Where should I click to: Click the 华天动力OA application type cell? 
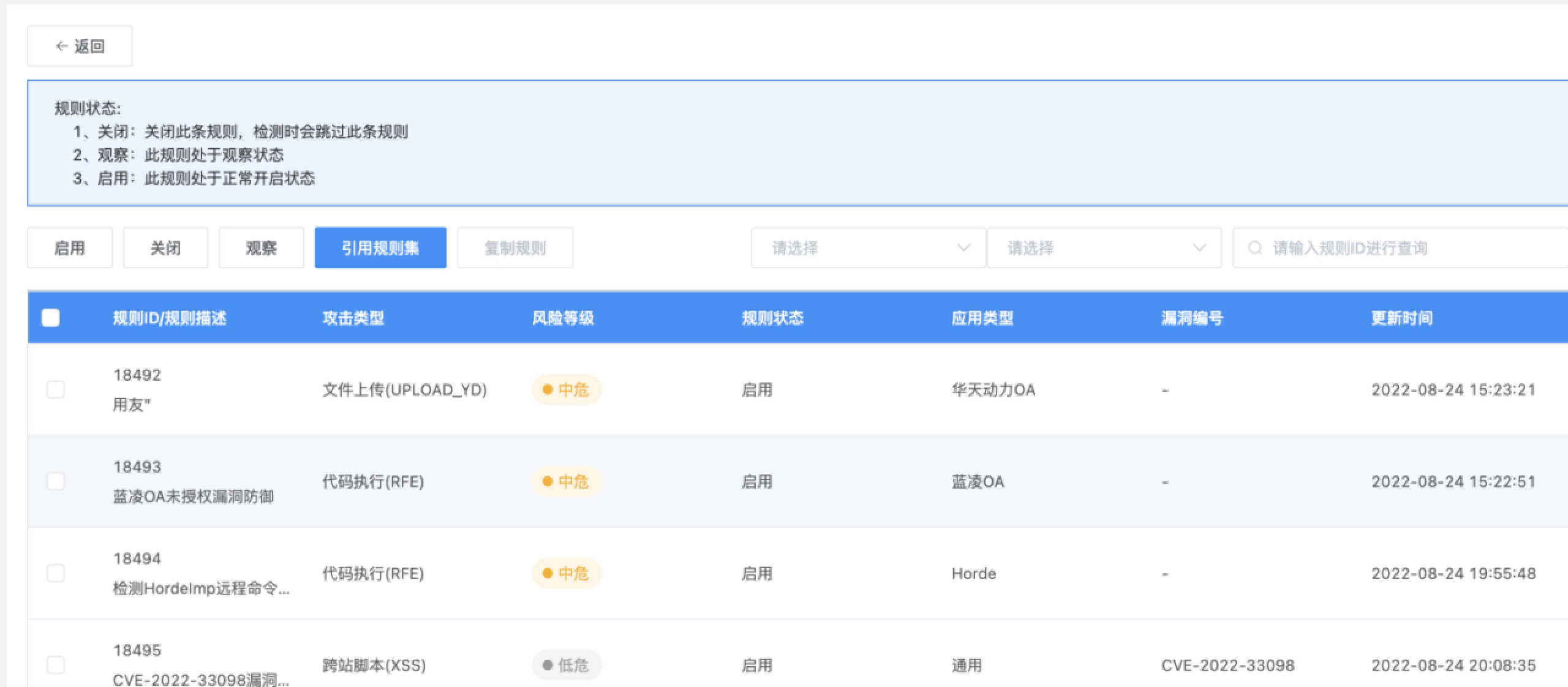click(993, 390)
